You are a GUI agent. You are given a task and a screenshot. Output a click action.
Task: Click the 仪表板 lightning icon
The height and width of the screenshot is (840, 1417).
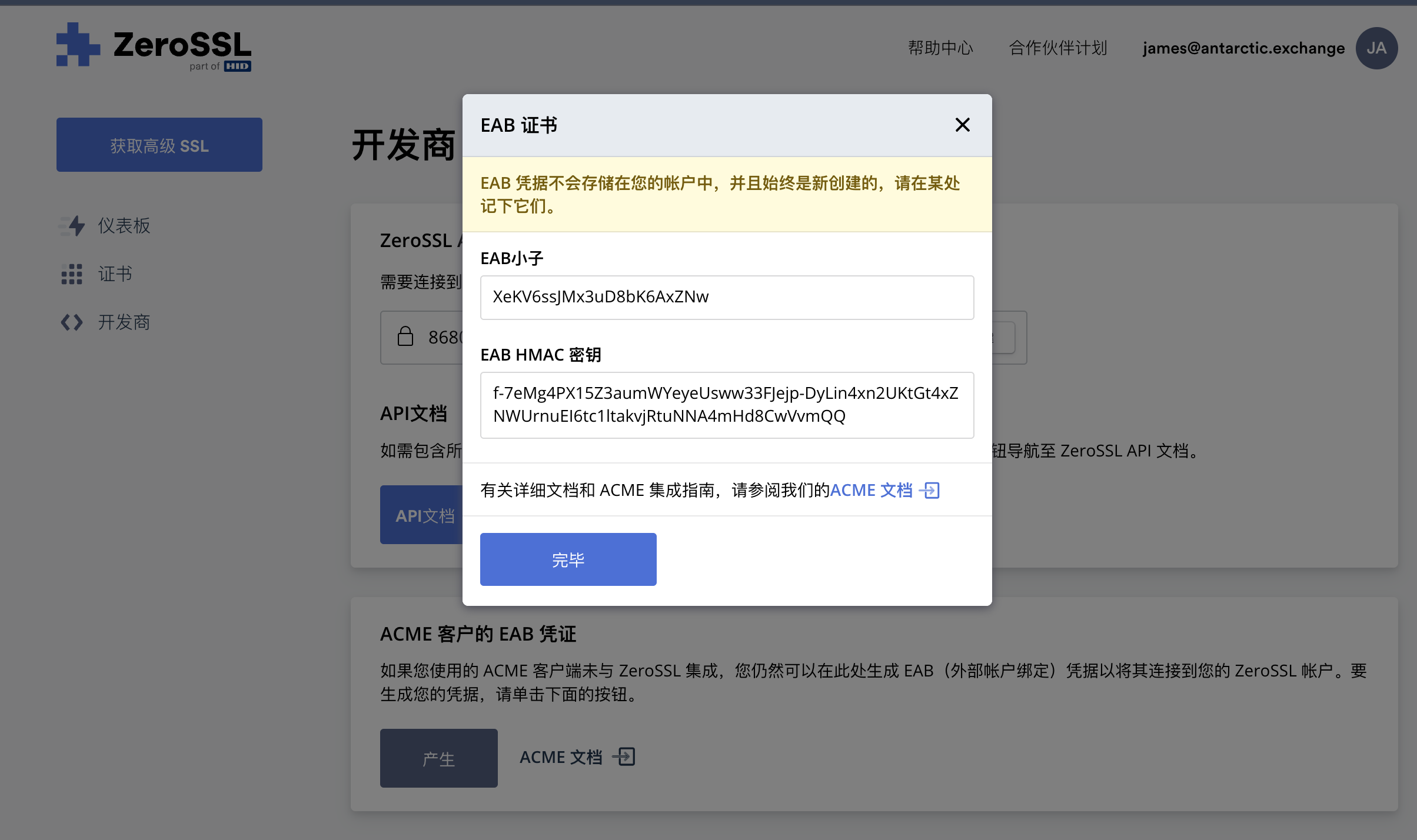(x=72, y=226)
